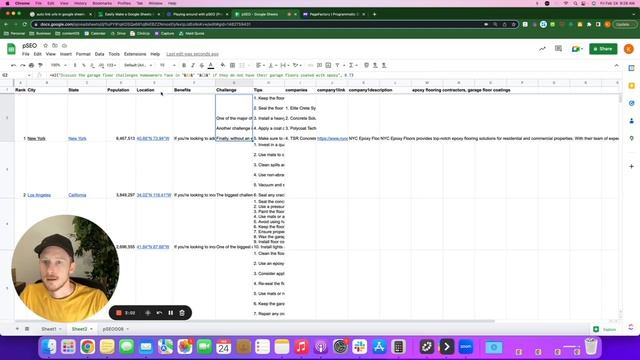Open Chrome from the macOS dock

click(87, 347)
